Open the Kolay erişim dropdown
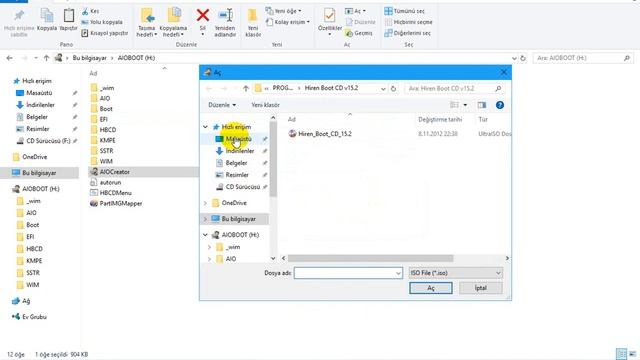640x360 pixels. tap(288, 22)
